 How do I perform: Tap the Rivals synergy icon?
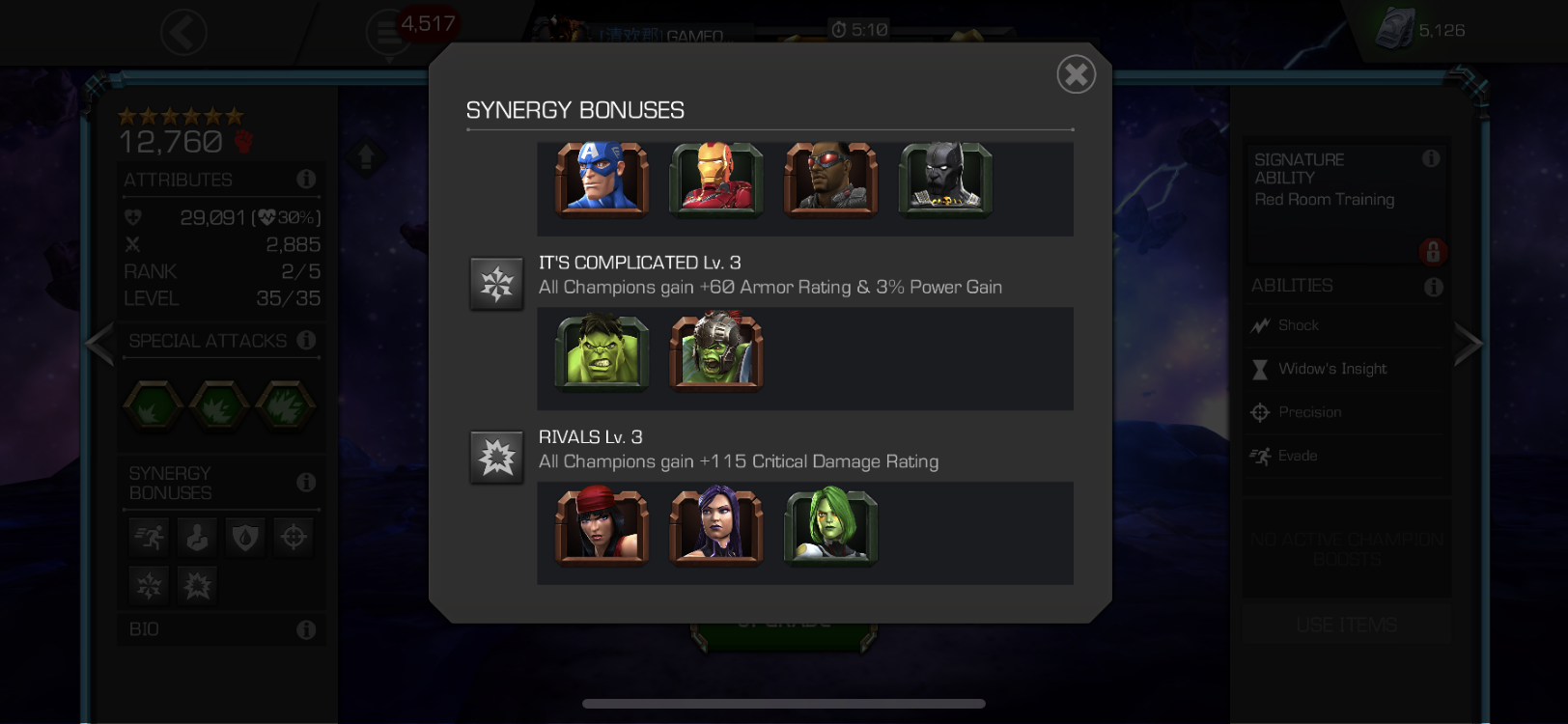coord(497,458)
